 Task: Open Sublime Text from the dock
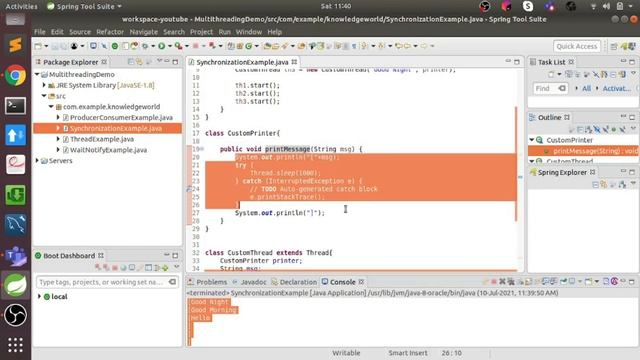(x=16, y=44)
